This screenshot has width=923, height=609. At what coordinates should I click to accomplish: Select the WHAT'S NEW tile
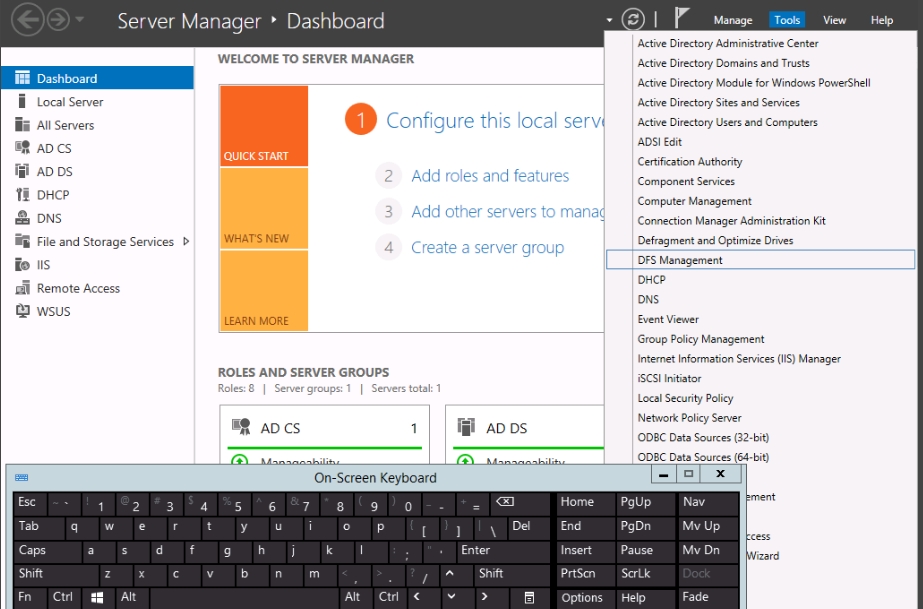264,208
